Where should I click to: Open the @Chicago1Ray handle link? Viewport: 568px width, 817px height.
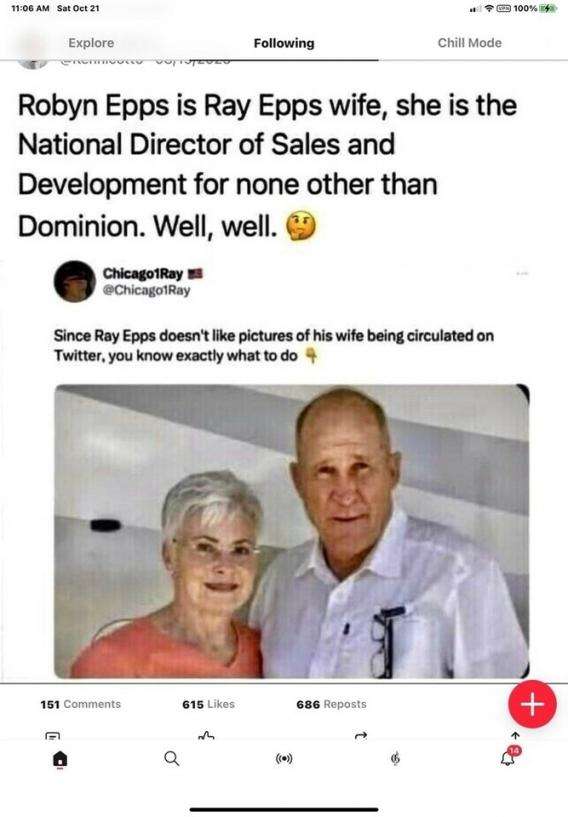tap(146, 290)
